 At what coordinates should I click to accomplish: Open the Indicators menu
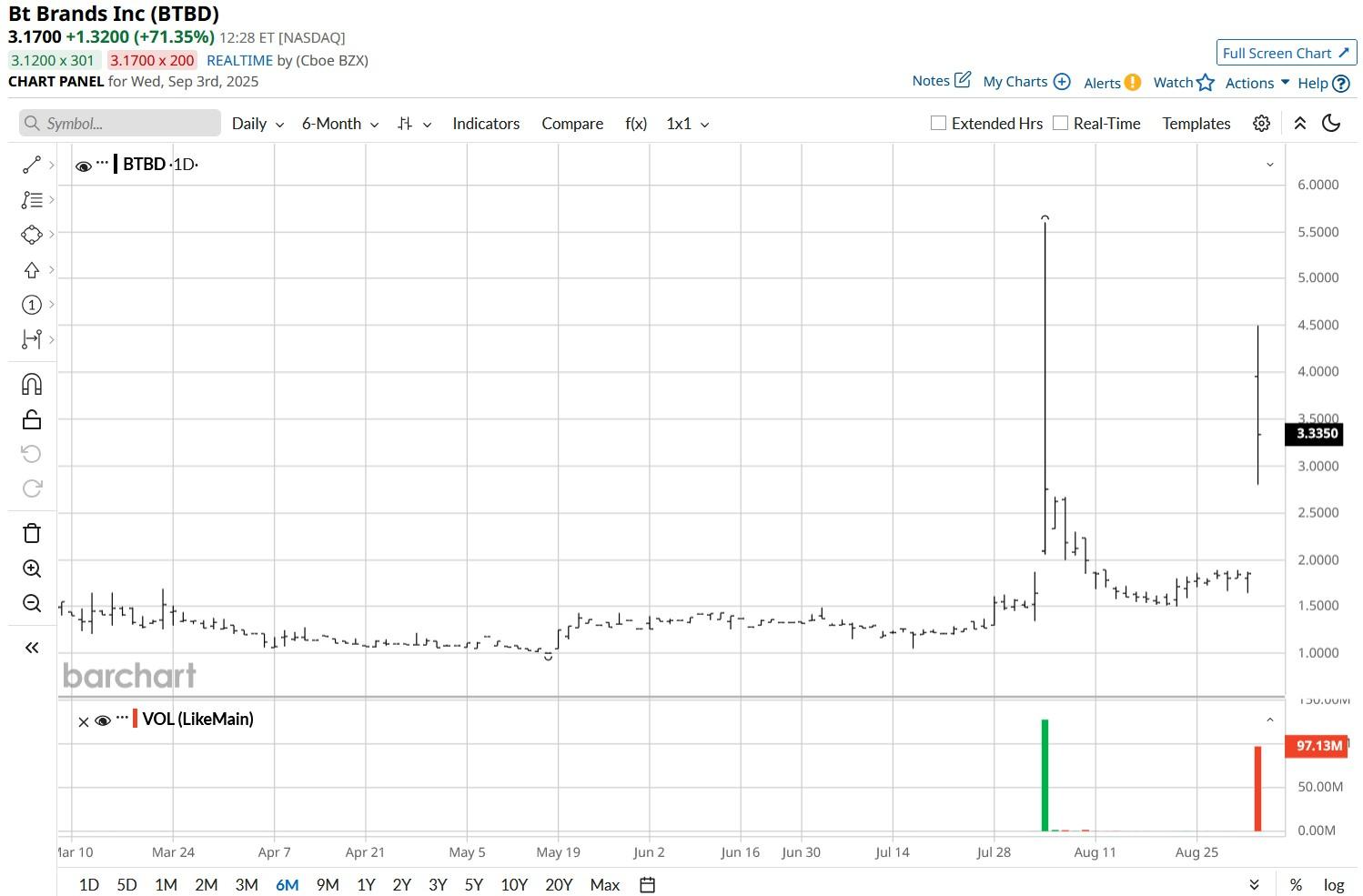pyautogui.click(x=486, y=124)
